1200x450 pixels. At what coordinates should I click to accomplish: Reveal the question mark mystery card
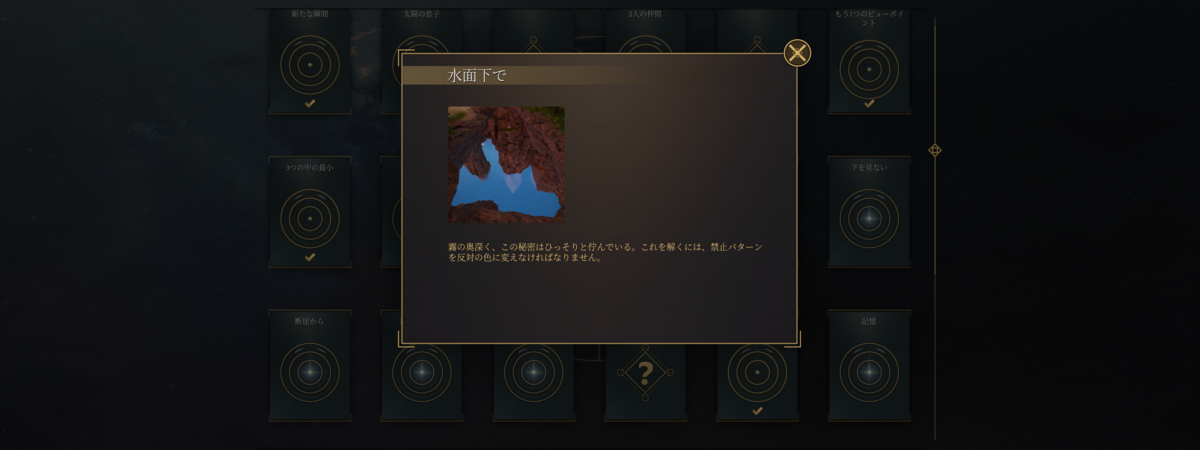[x=645, y=374]
